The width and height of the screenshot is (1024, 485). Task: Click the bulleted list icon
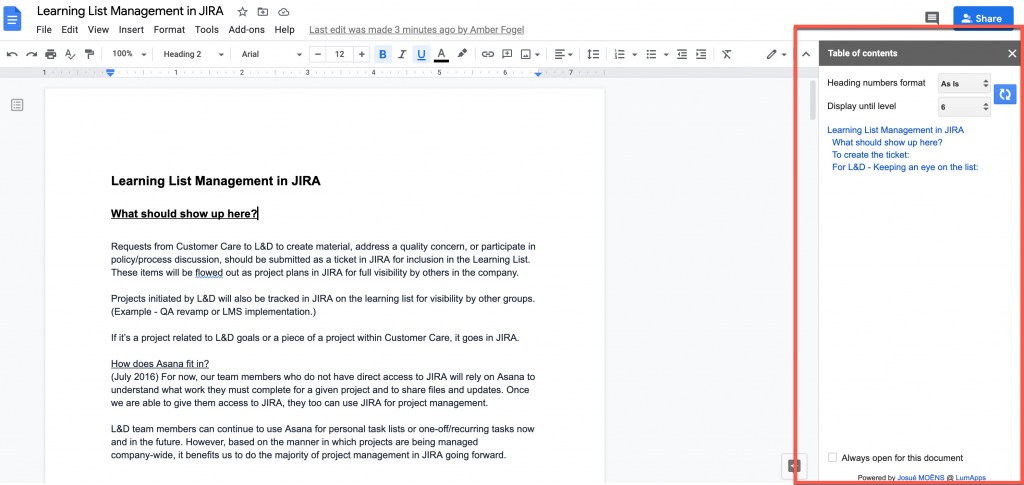pos(651,54)
